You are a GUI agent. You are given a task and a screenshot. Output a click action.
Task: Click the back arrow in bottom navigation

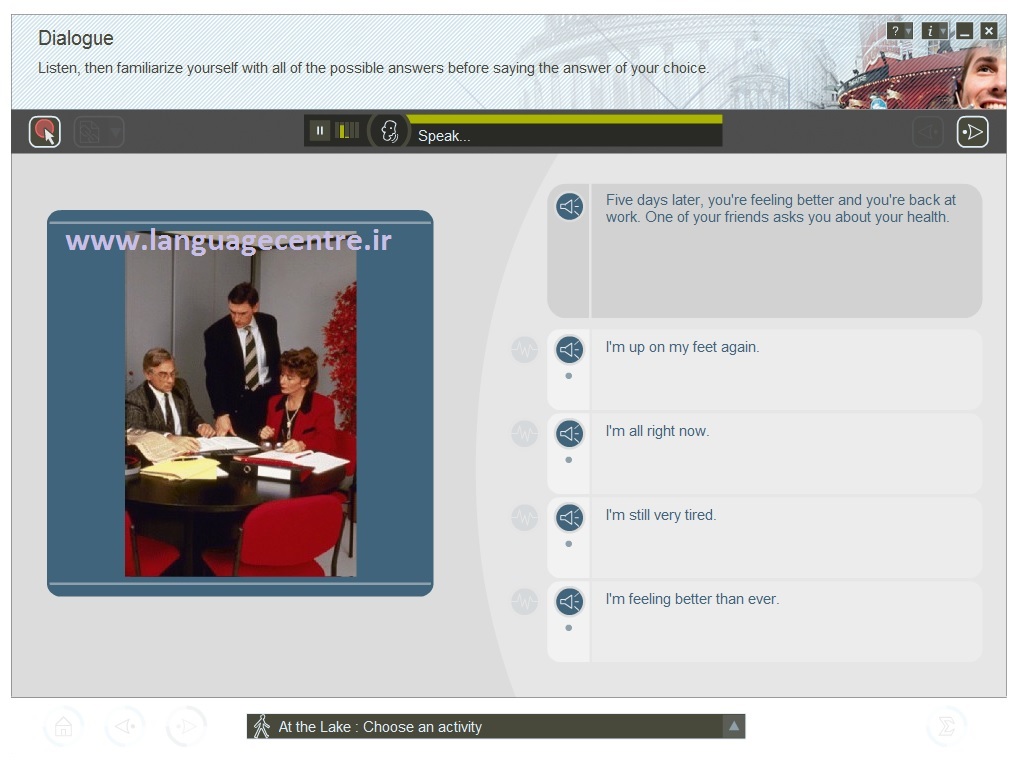pos(125,726)
